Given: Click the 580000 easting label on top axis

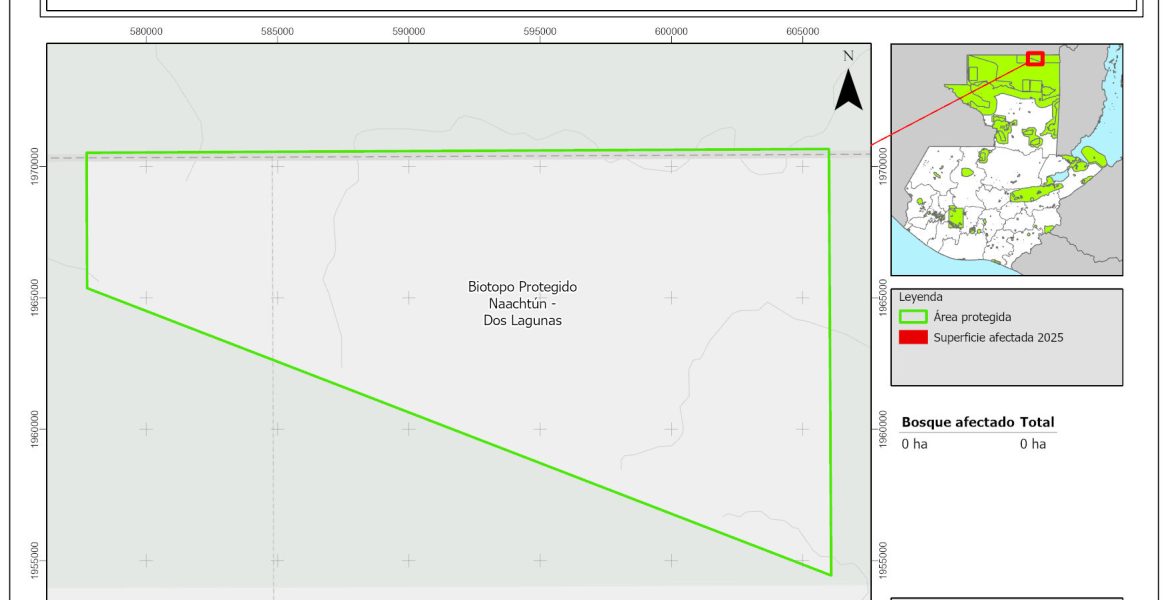Looking at the screenshot, I should [x=146, y=31].
